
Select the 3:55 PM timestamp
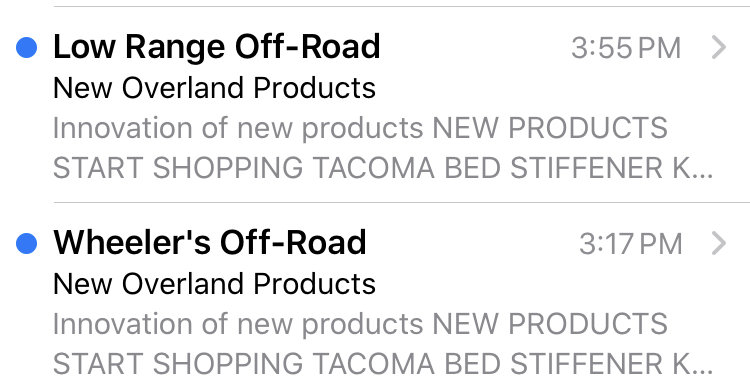tap(626, 48)
